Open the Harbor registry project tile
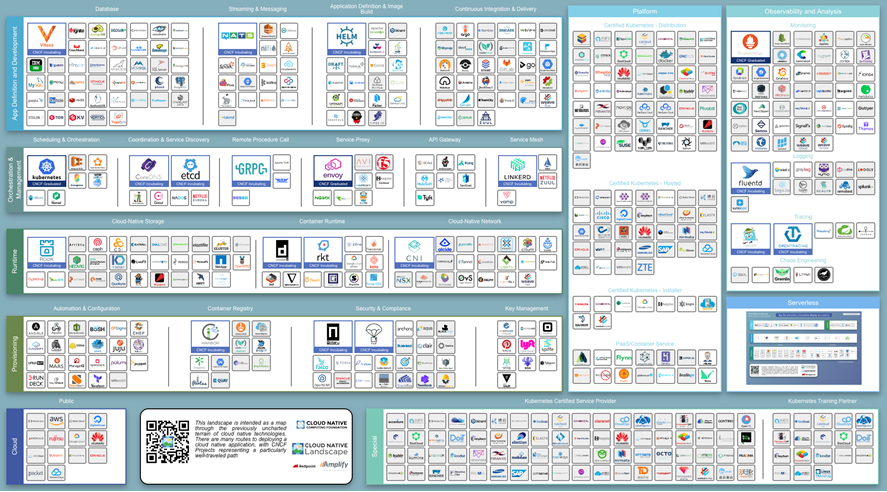887x492 pixels. point(210,336)
